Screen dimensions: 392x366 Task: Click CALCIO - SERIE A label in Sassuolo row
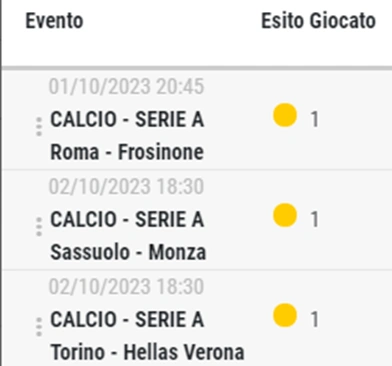point(127,219)
